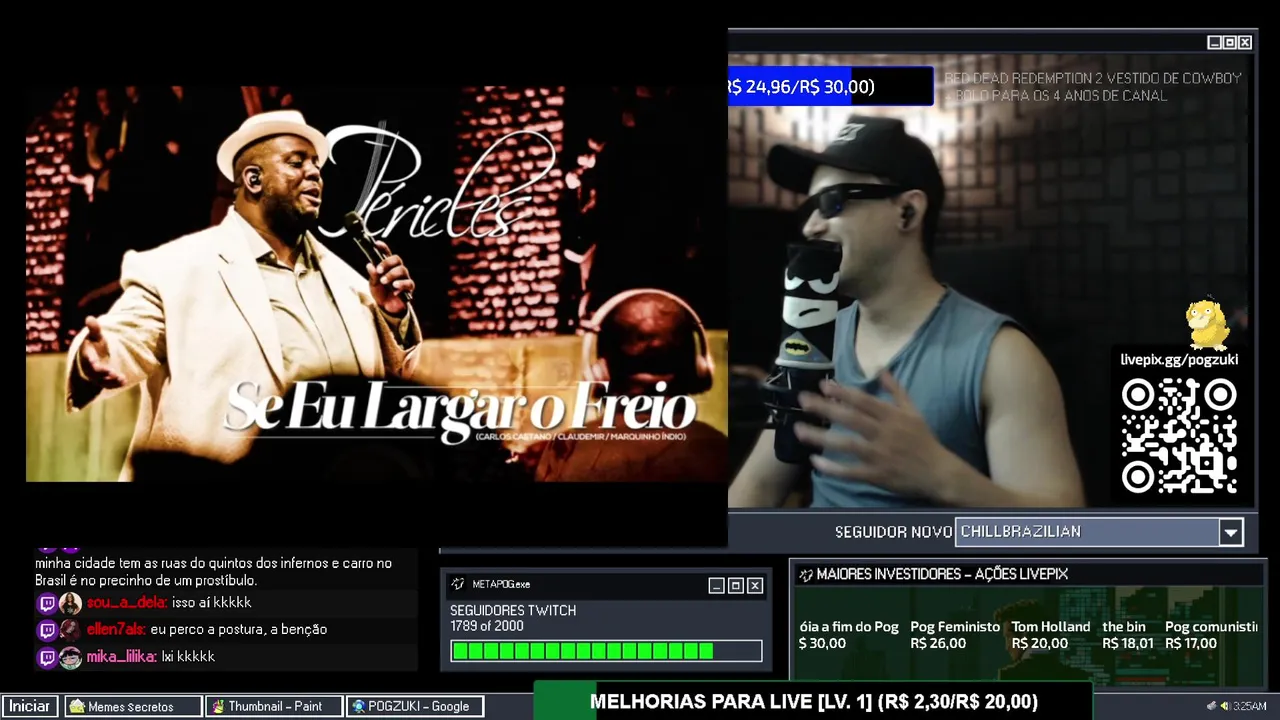Click the Twitch badge beside sou_a_dela
This screenshot has width=1280, height=720.
click(x=47, y=603)
